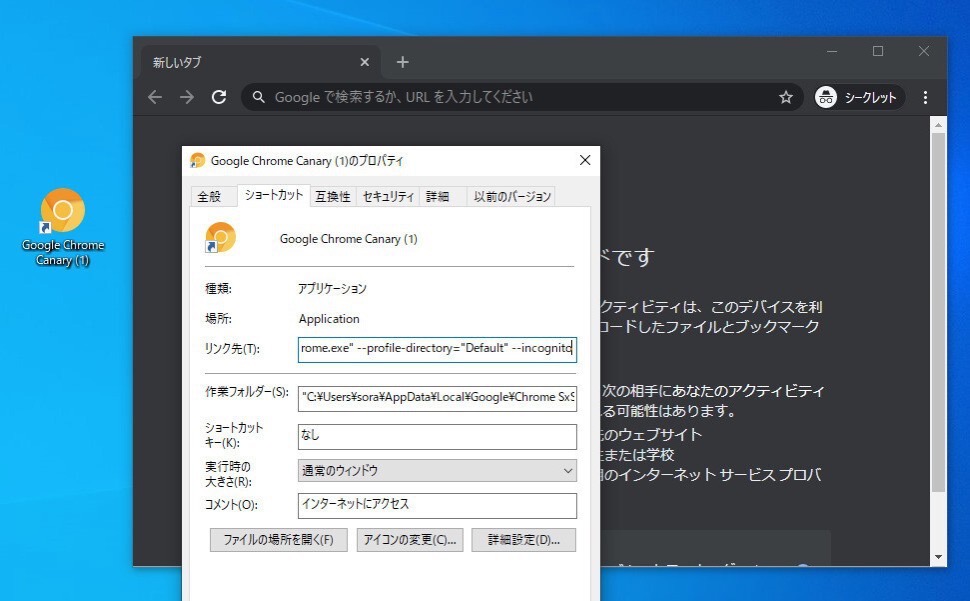
Task: Open the Chrome three-dot menu
Action: coord(925,97)
